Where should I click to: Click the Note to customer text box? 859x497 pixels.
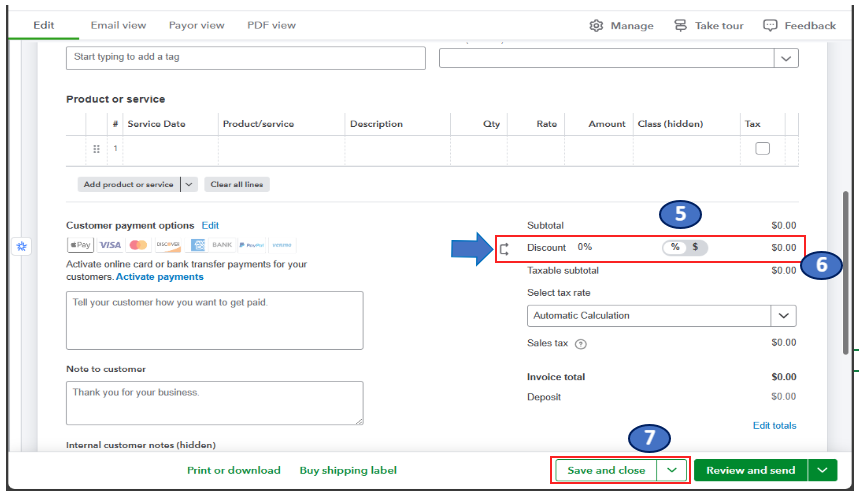[215, 403]
